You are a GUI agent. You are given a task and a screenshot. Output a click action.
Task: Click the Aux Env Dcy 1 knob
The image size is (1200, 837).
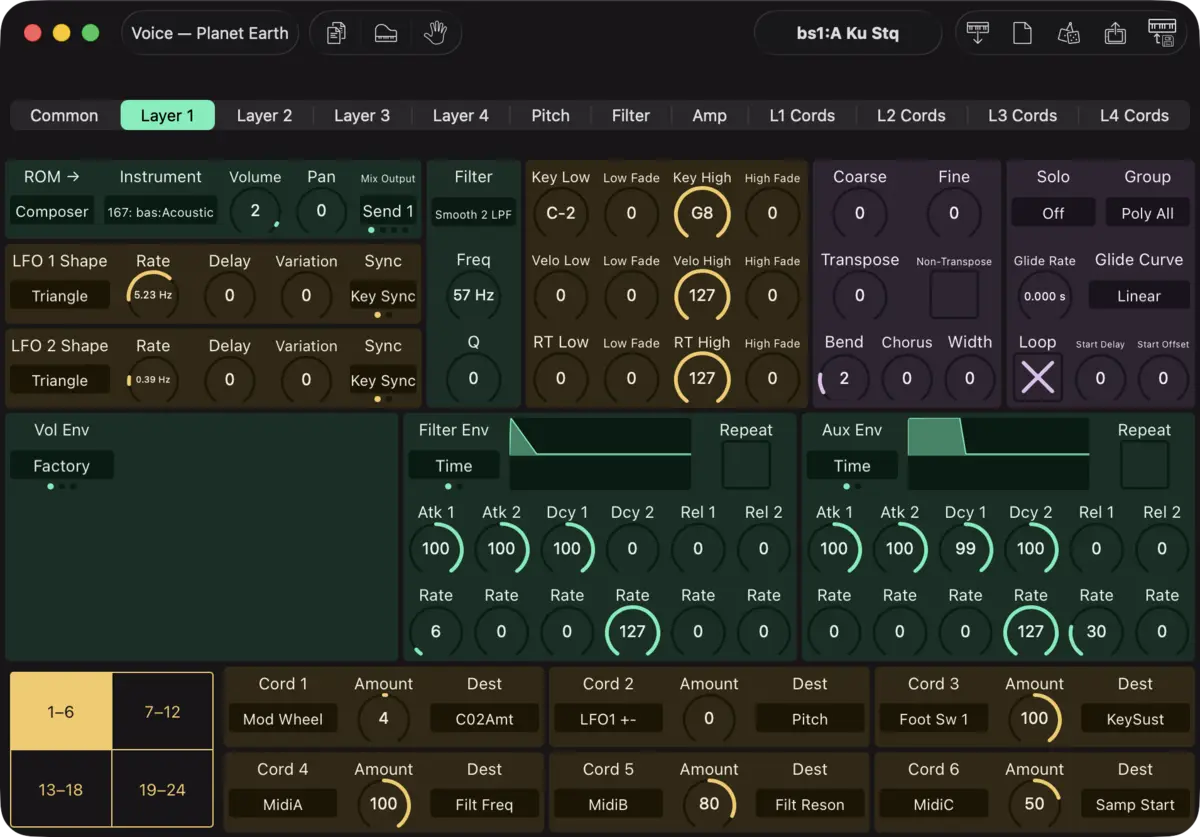pyautogui.click(x=965, y=548)
